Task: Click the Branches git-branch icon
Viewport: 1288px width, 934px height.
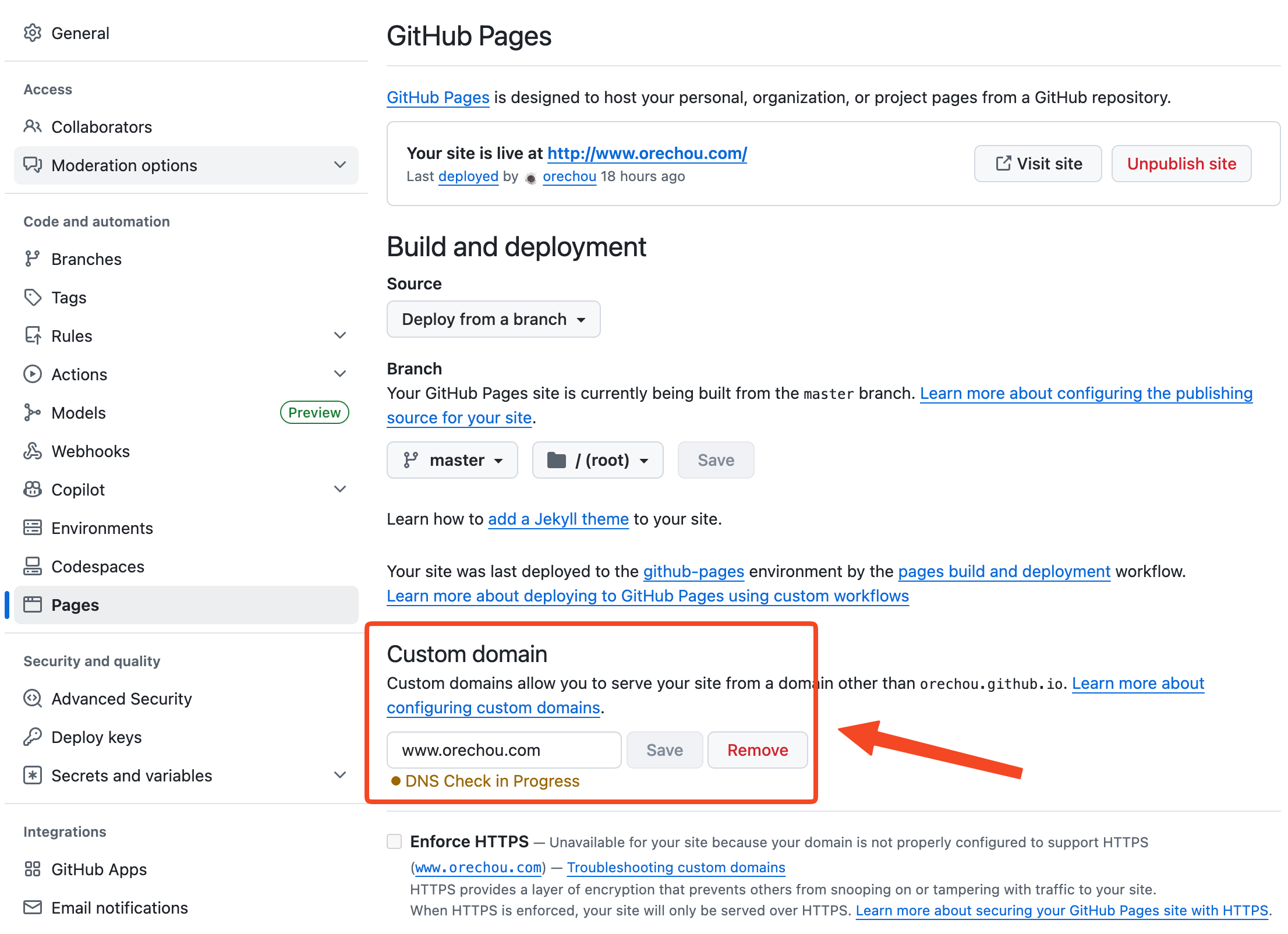Action: (x=33, y=259)
